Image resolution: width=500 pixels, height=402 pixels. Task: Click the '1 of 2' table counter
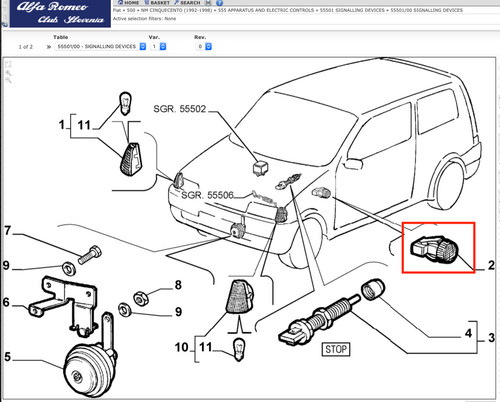[x=26, y=47]
